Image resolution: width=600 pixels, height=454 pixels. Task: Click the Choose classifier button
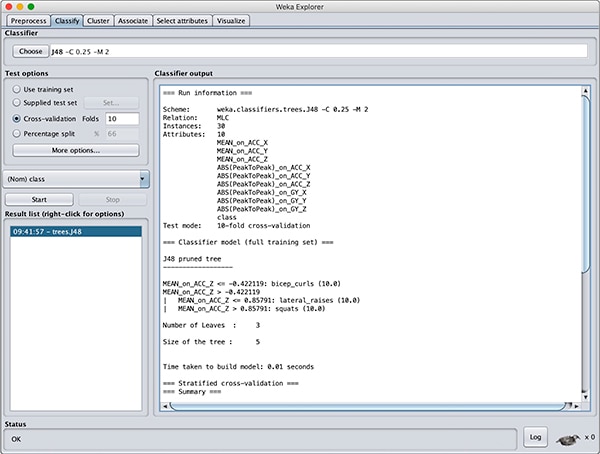[x=30, y=51]
